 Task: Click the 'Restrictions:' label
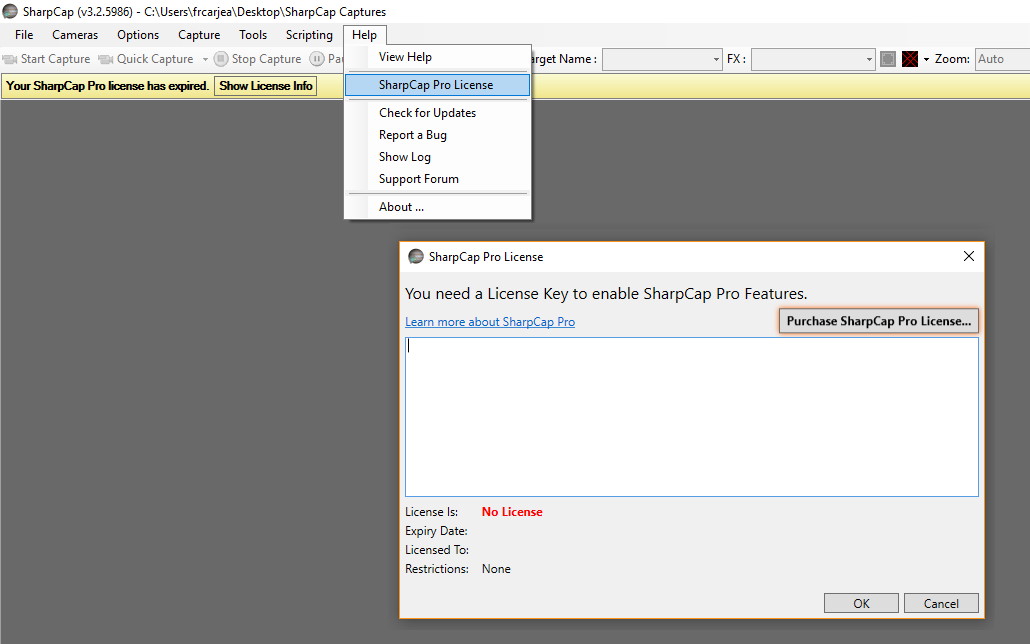[x=437, y=569]
